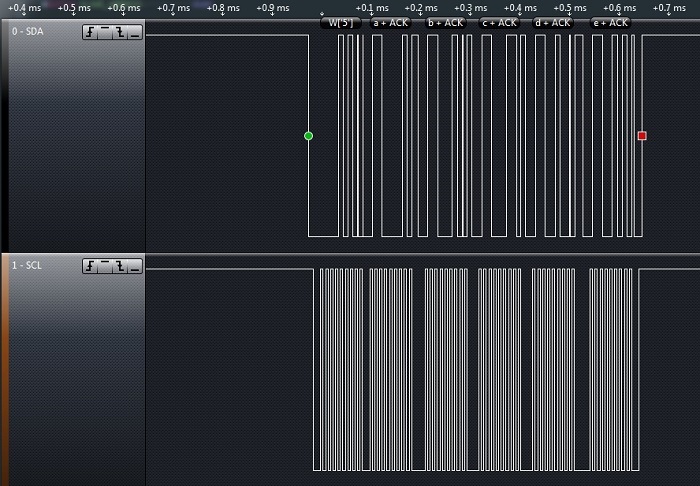
Task: Set high level trigger on SCL channel
Action: (x=105, y=266)
